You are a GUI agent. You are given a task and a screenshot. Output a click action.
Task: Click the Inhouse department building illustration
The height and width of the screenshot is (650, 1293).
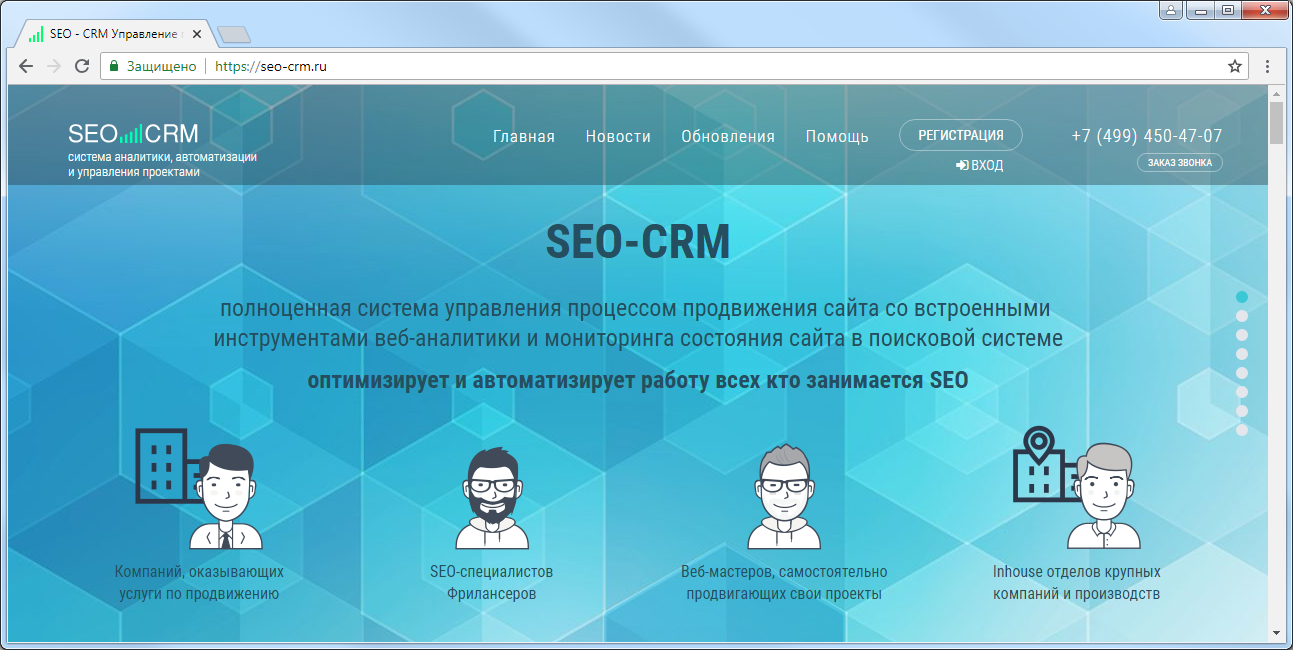[x=1077, y=488]
